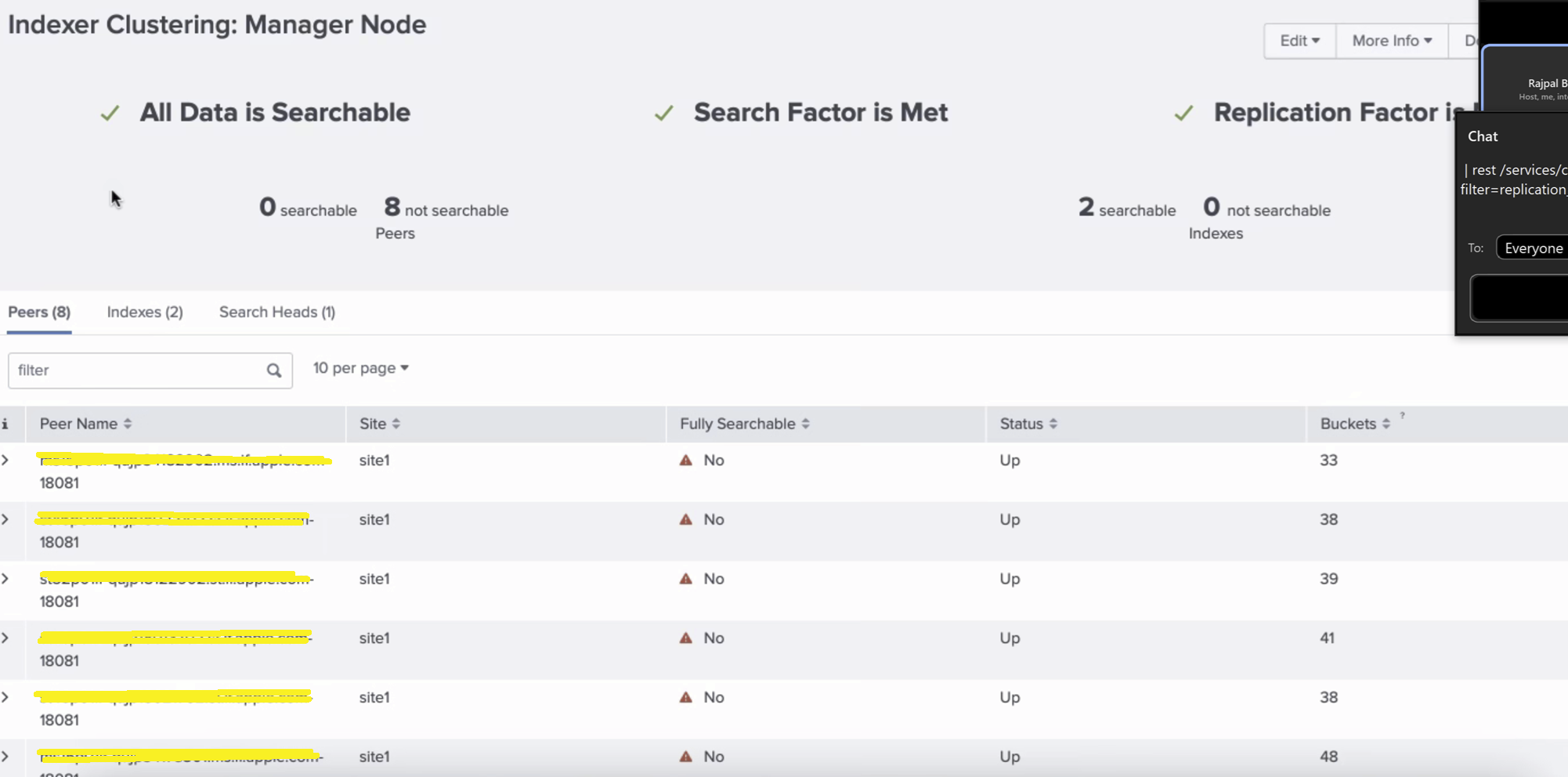1568x777 pixels.
Task: Click the search magnifier icon in filter box
Action: click(x=273, y=370)
